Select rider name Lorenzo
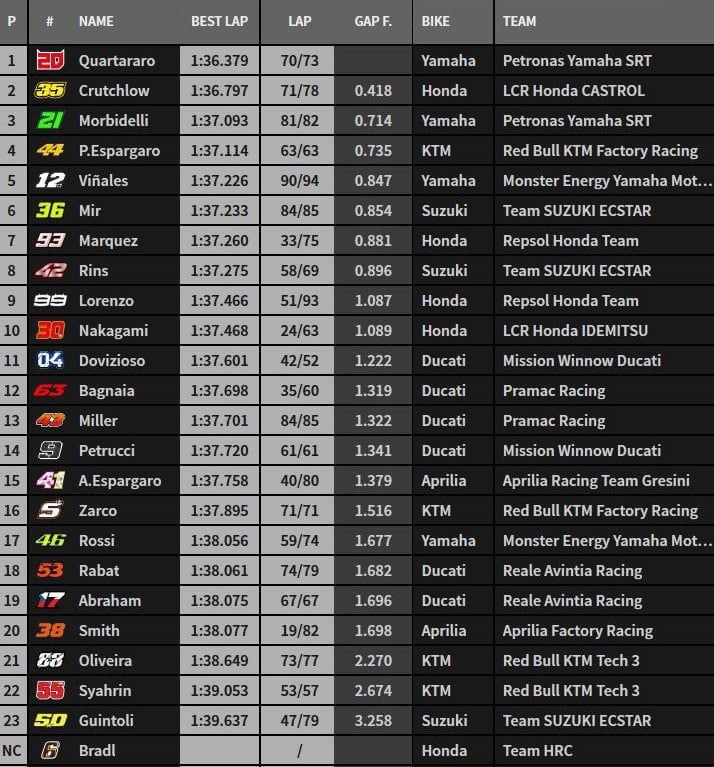The image size is (714, 767). 106,301
